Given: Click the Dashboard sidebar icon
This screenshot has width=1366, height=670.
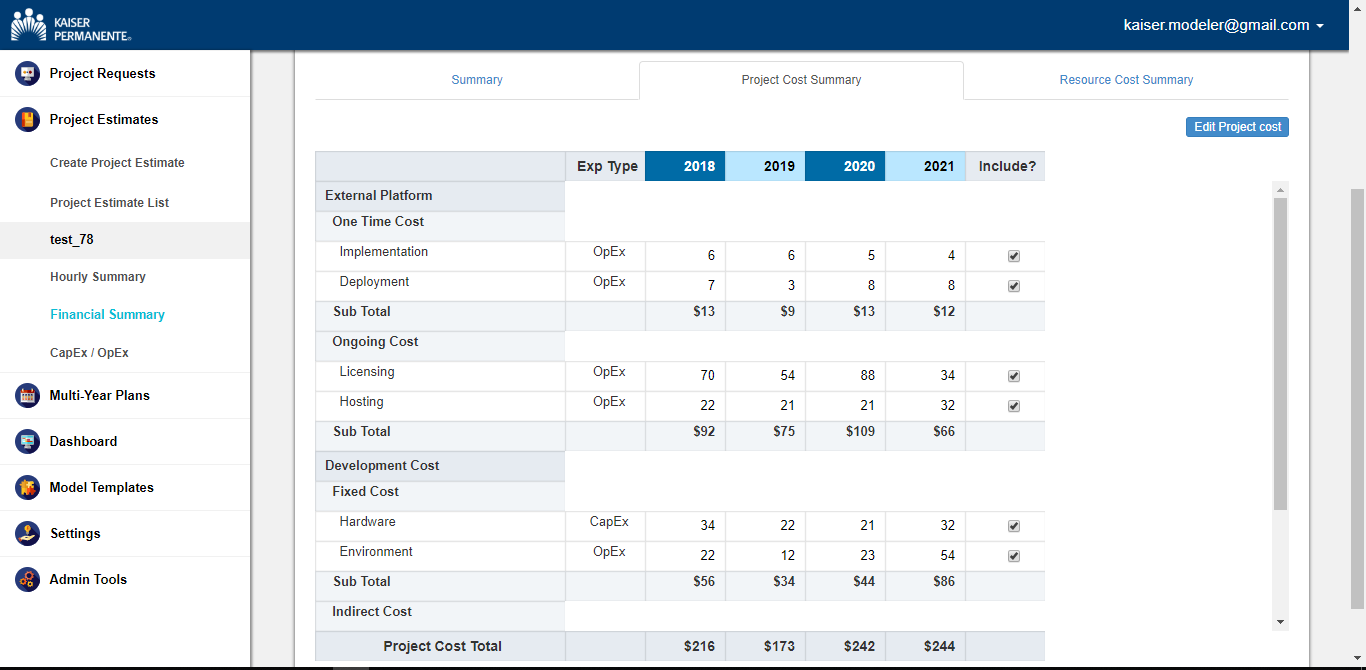Looking at the screenshot, I should tap(27, 442).
